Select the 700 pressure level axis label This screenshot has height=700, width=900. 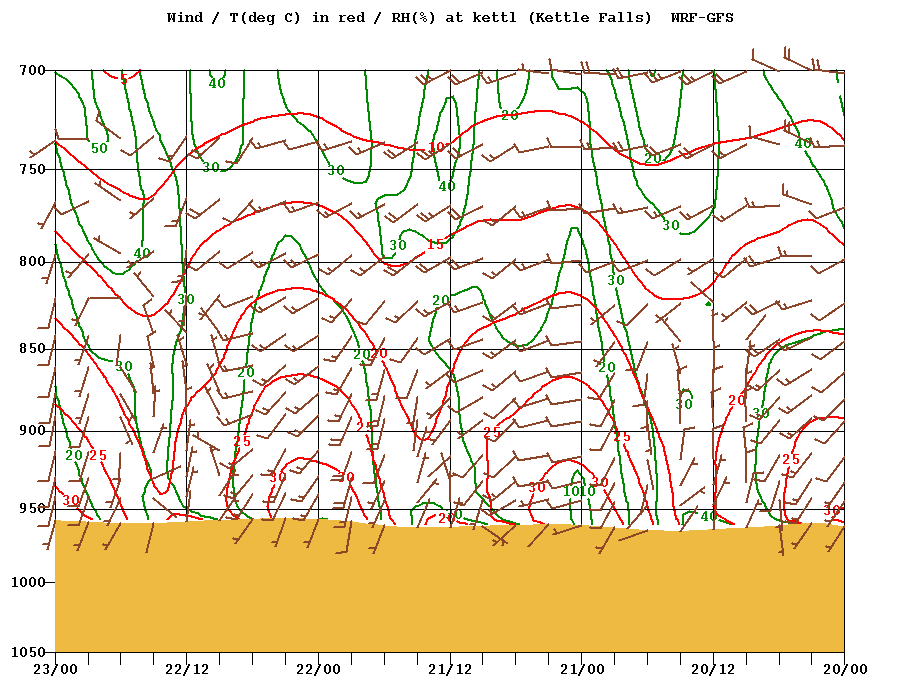32,71
